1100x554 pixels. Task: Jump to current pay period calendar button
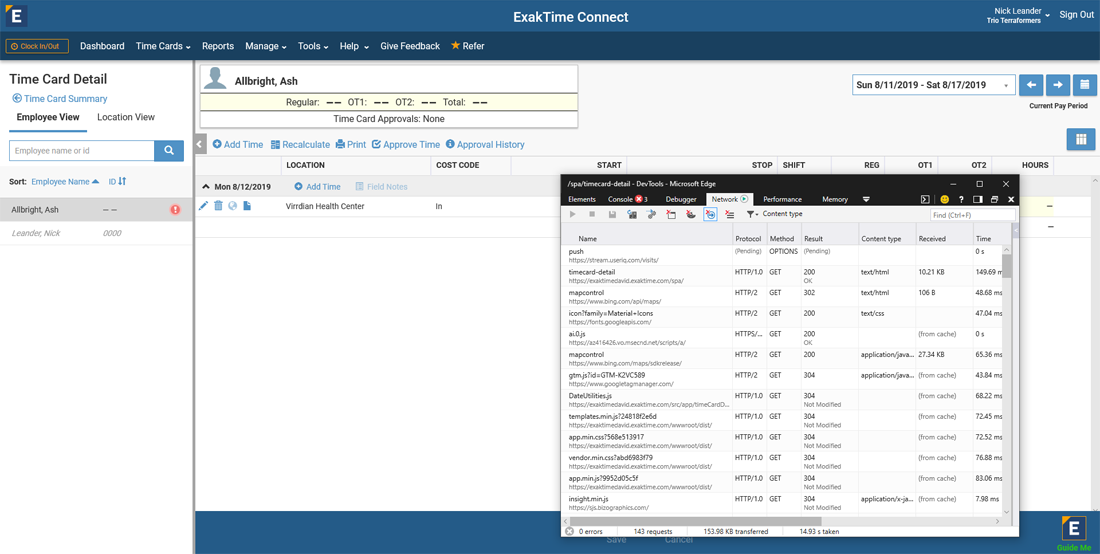(x=1085, y=85)
